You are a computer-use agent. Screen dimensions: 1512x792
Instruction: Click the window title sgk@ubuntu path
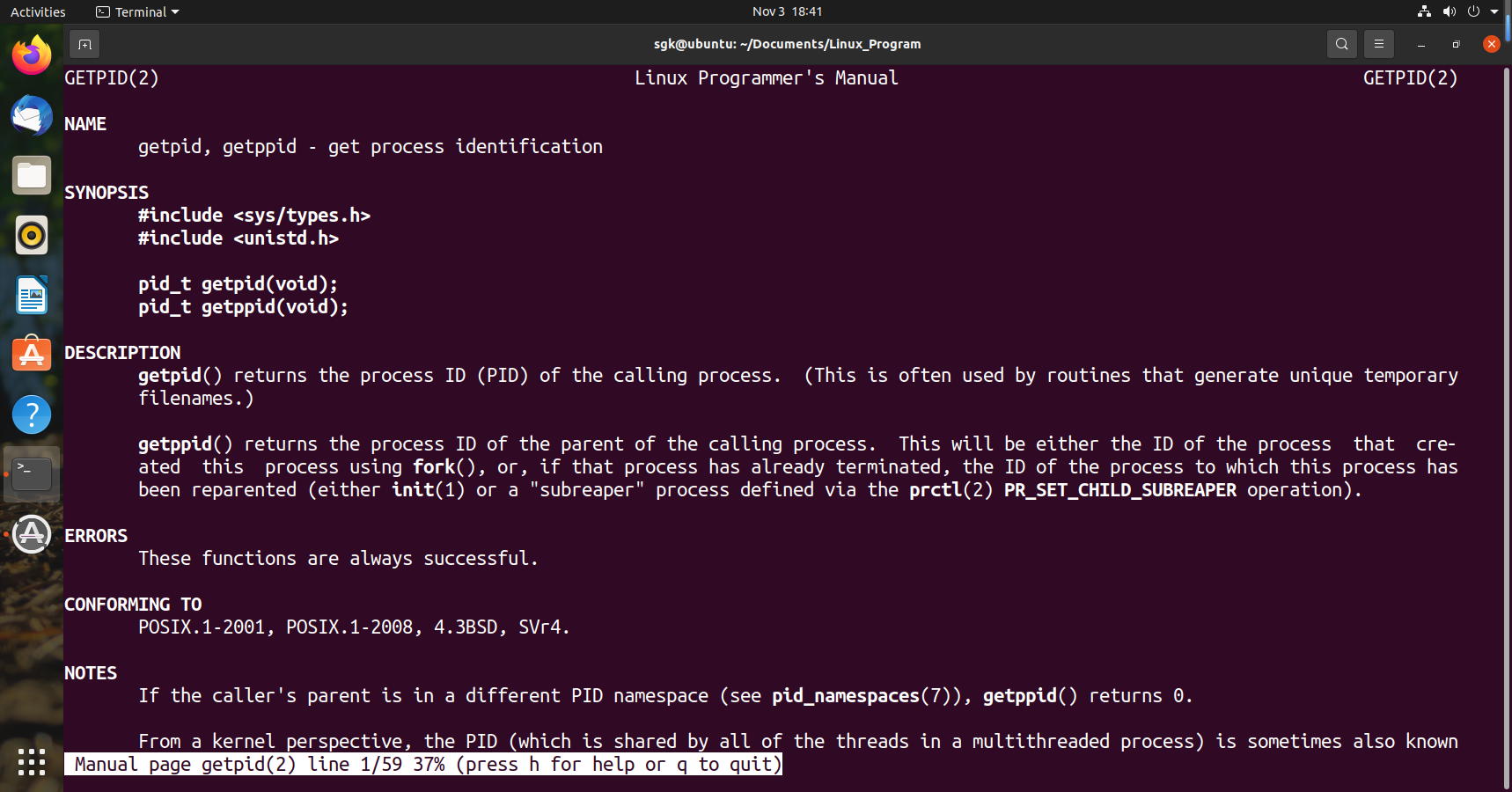[787, 44]
